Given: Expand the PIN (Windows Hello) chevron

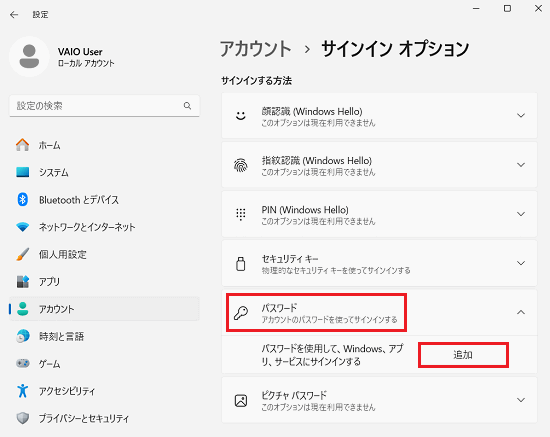Looking at the screenshot, I should [x=521, y=214].
